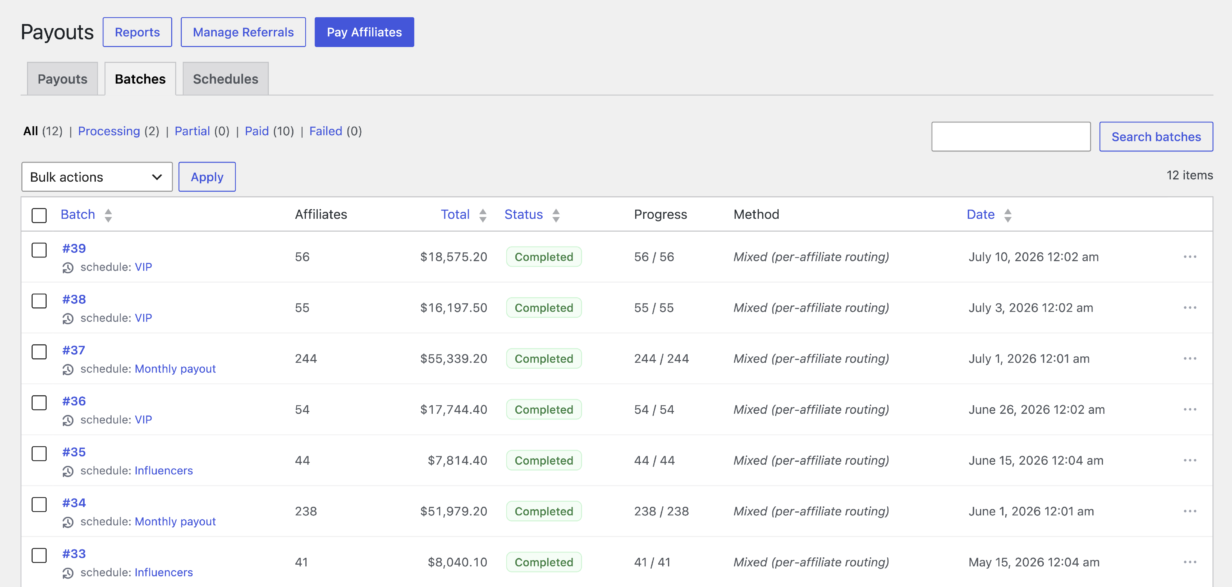Open the actions menu for batch #37
1232x587 pixels.
point(1189,359)
